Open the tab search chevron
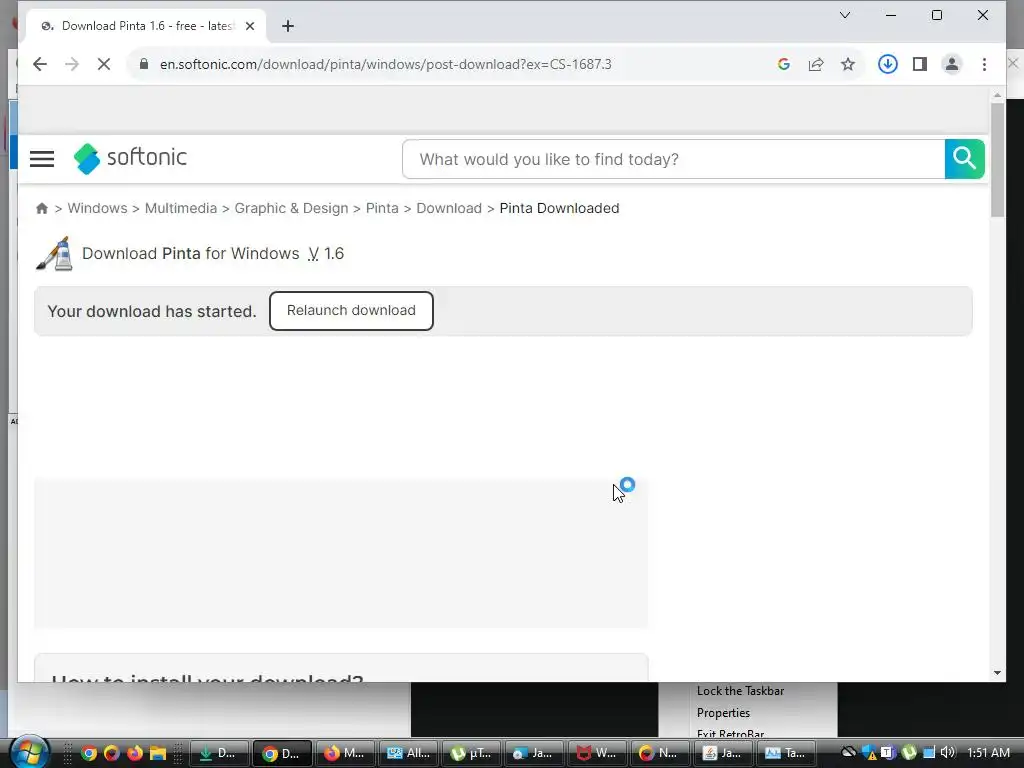This screenshot has height=768, width=1024. coord(844,15)
